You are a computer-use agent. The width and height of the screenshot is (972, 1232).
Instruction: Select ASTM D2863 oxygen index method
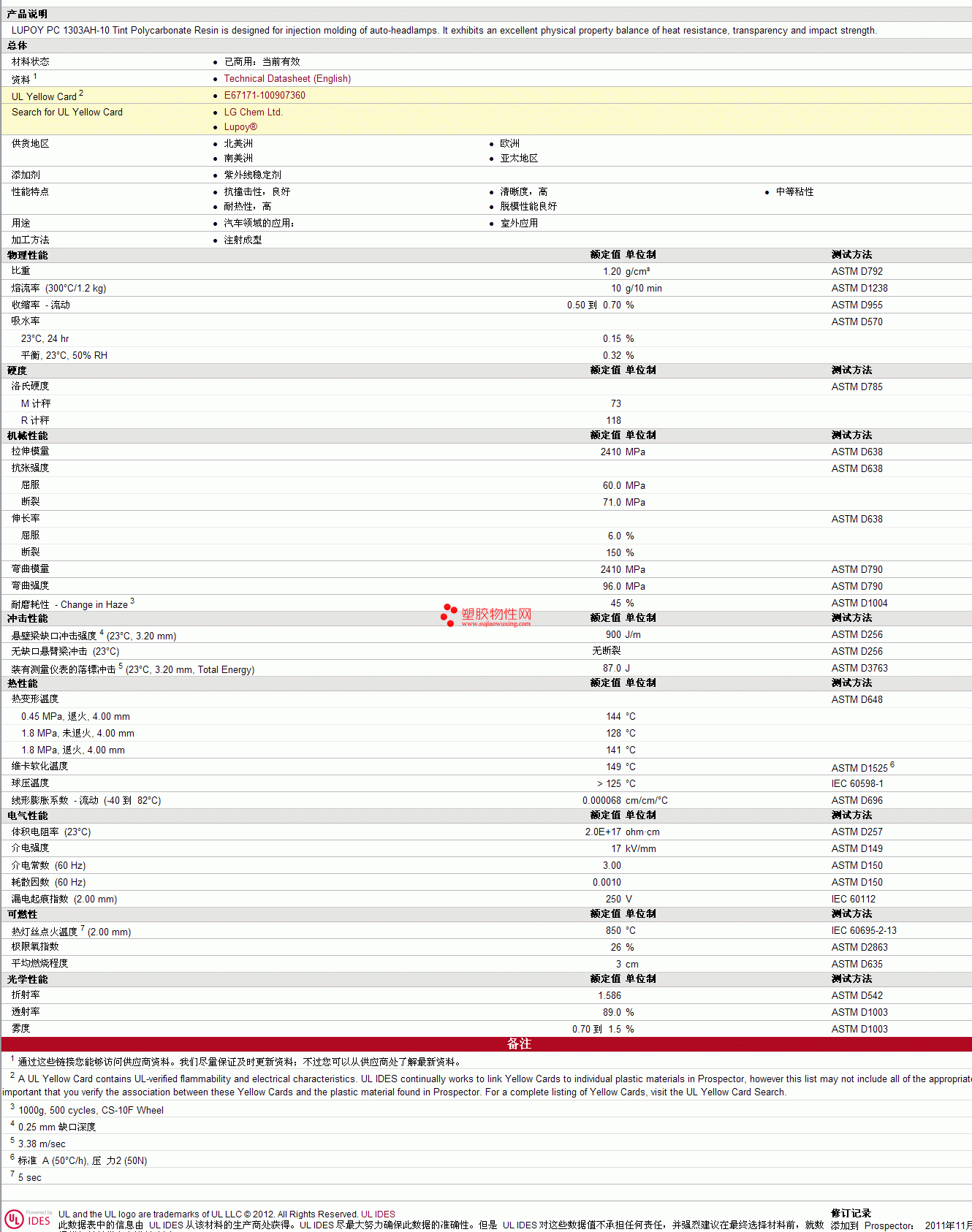point(859,947)
